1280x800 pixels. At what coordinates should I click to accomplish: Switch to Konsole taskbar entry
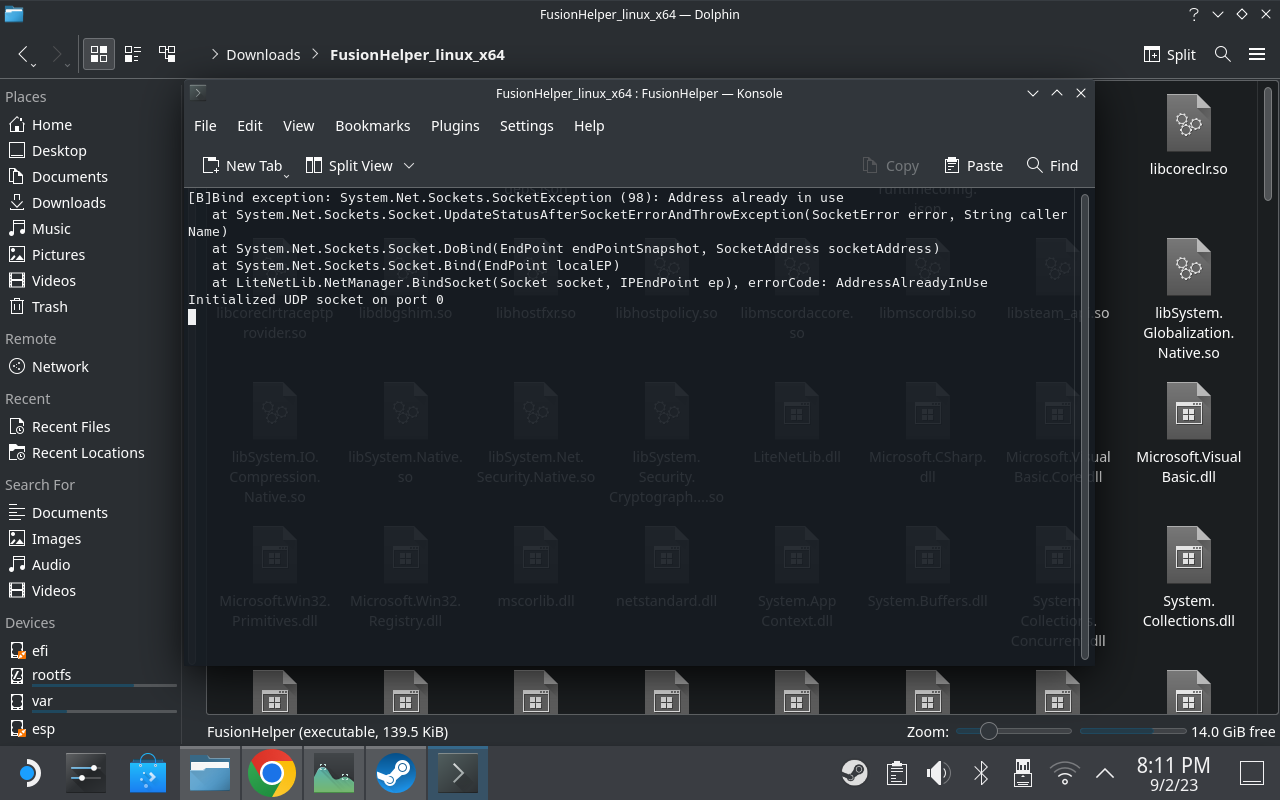click(457, 773)
